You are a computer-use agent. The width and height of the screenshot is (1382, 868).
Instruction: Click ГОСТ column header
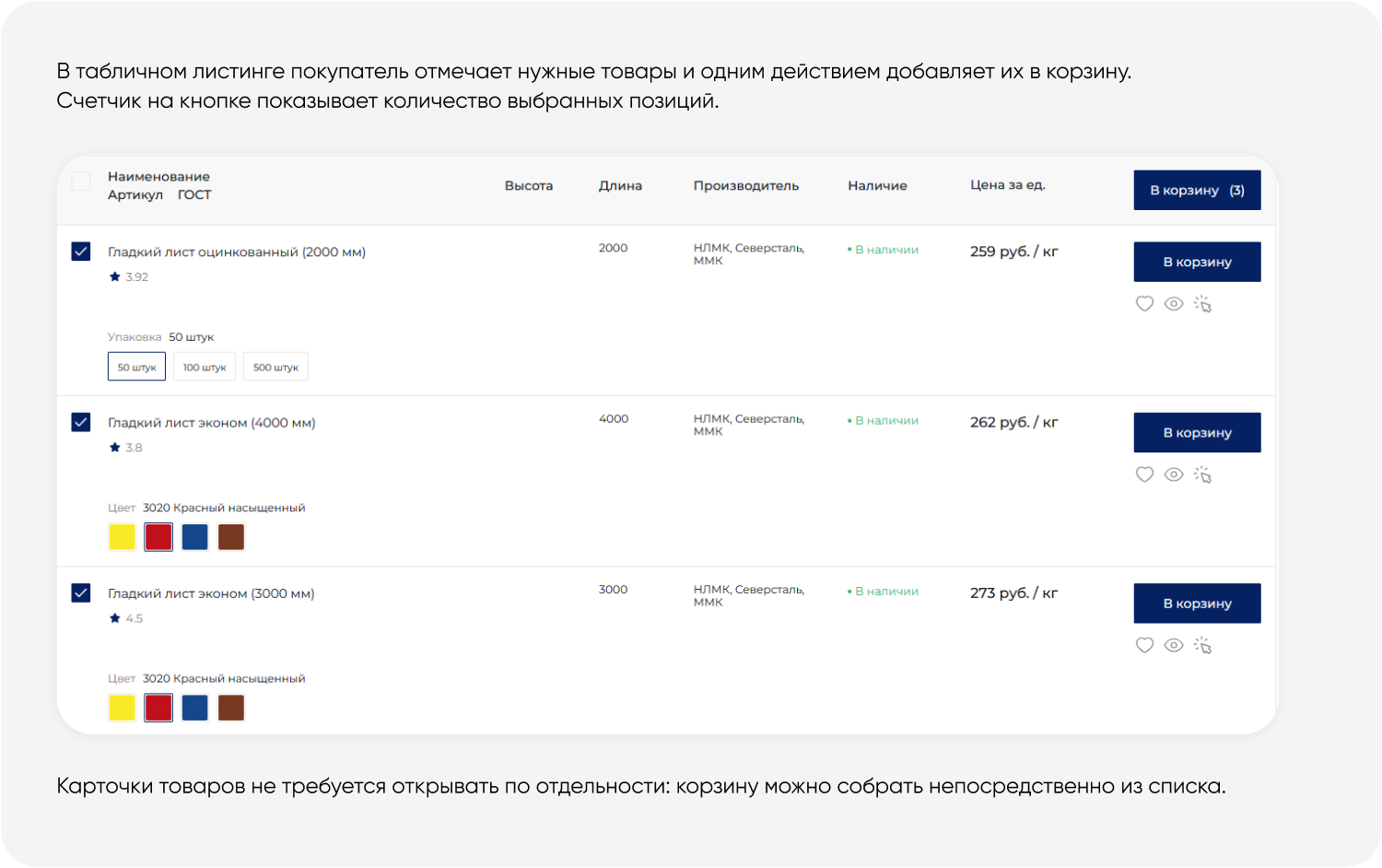[194, 194]
